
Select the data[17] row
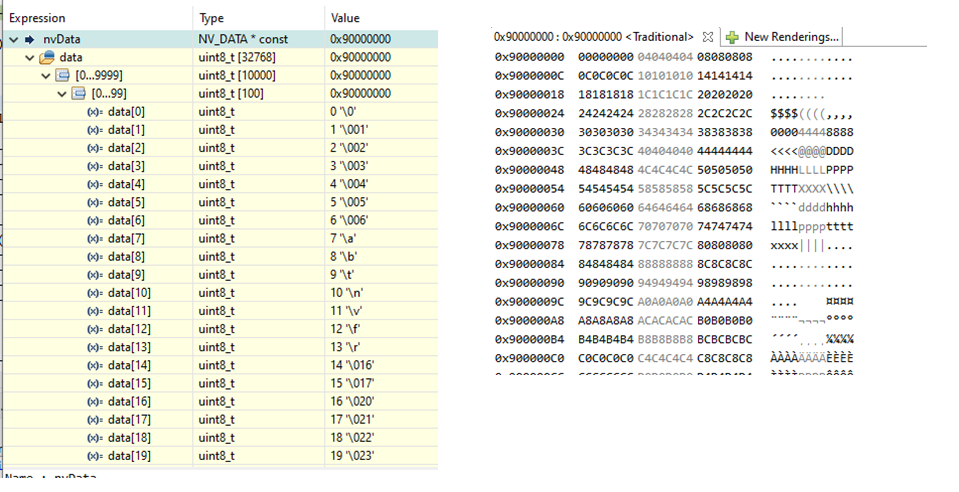[x=221, y=420]
